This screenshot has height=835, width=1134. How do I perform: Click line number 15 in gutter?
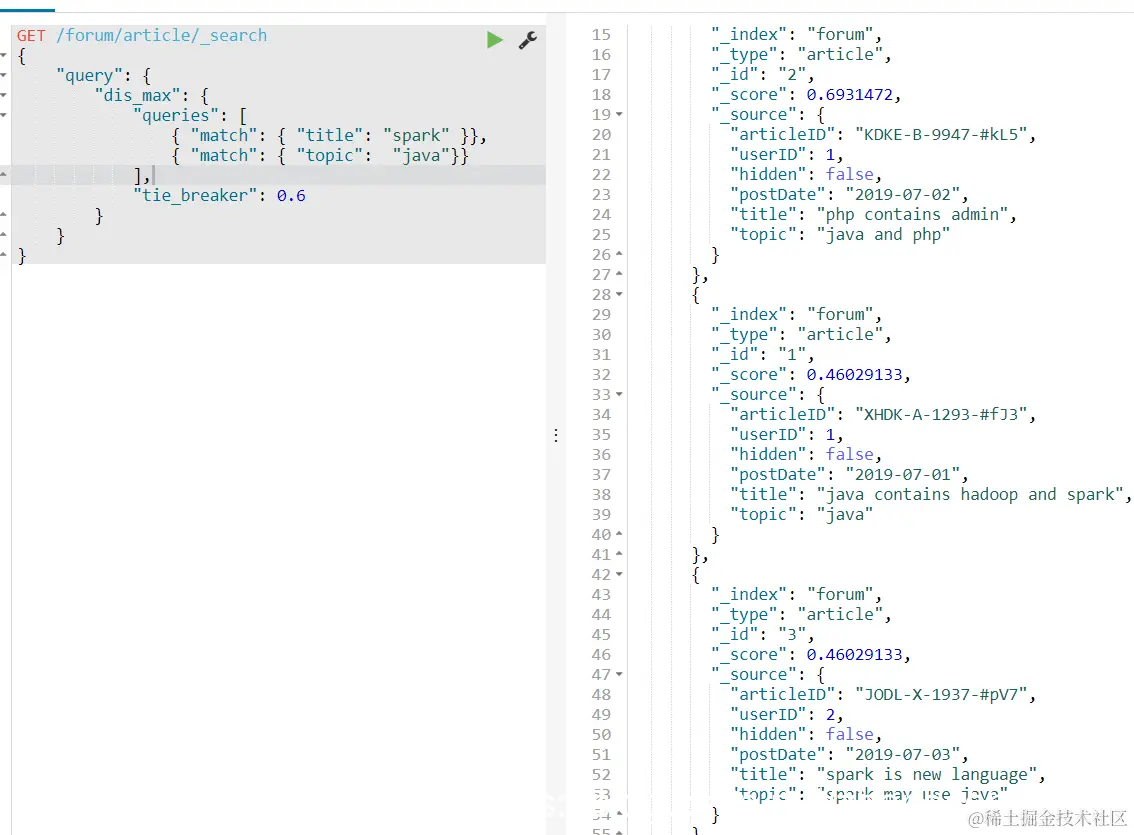click(601, 35)
